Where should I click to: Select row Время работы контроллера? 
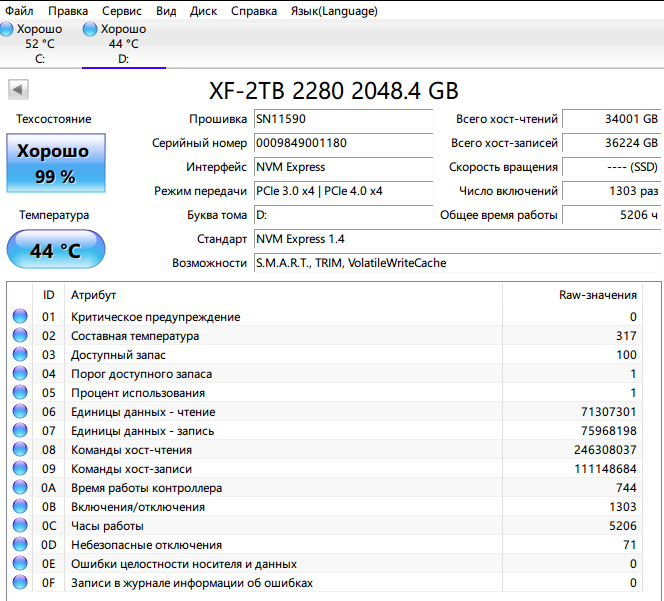click(x=325, y=487)
